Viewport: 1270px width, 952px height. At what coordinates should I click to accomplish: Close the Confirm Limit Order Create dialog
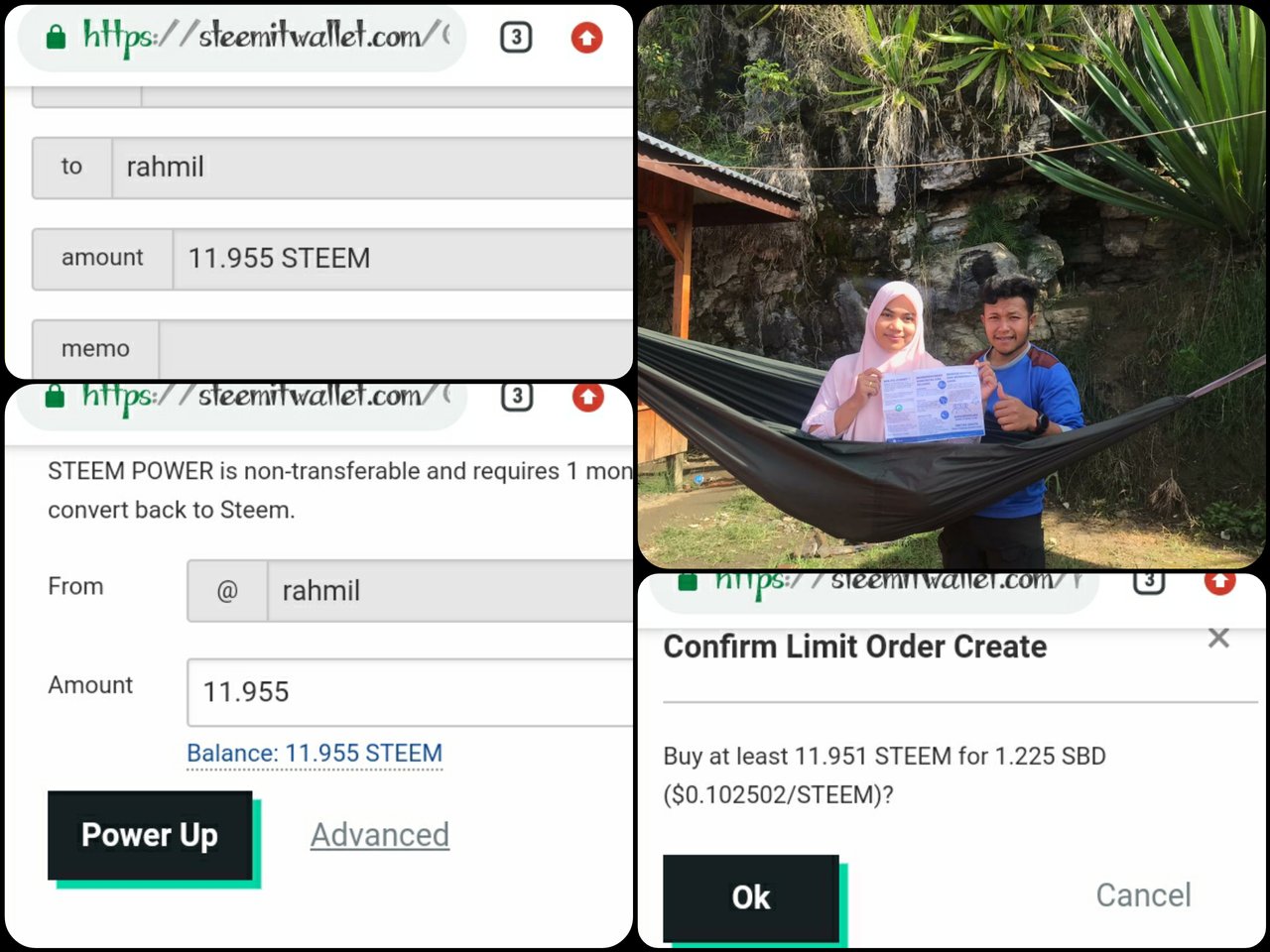1219,638
